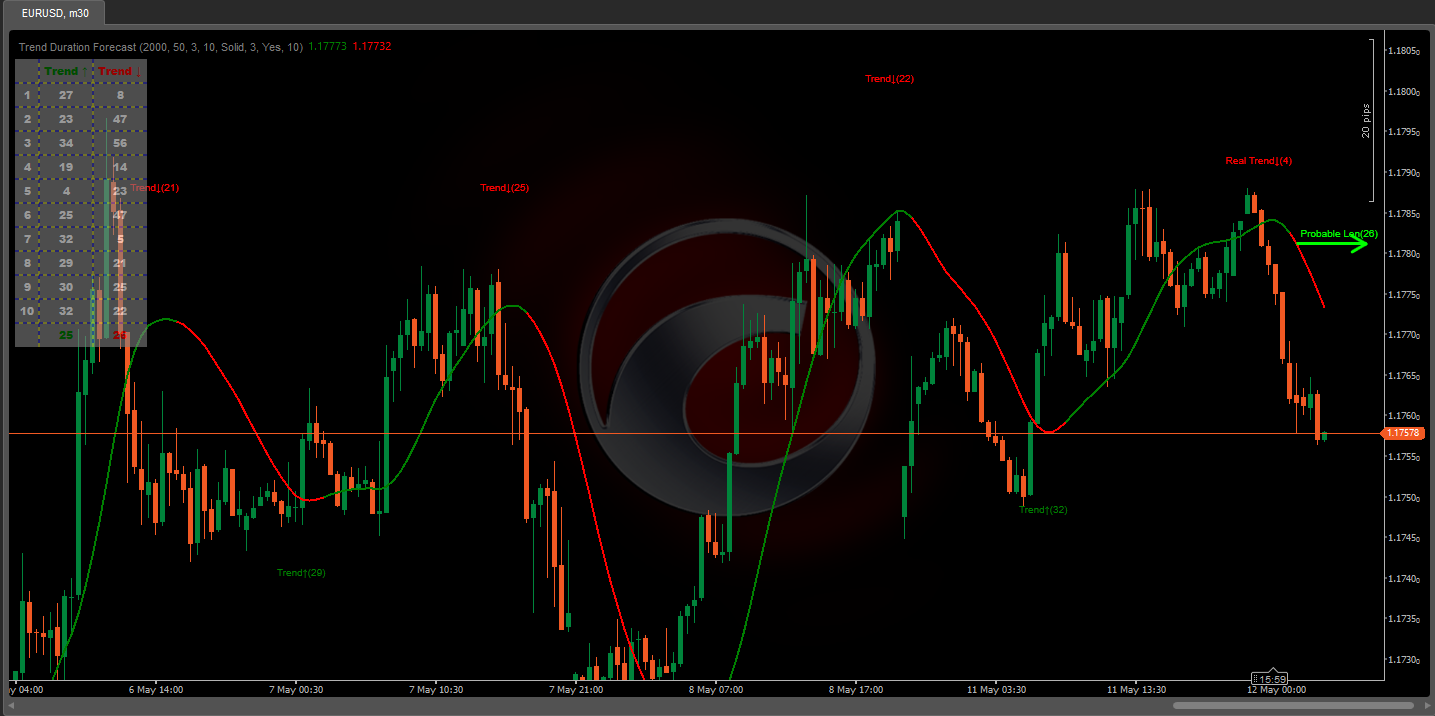This screenshot has width=1435, height=716.
Task: Click the 1.1805 price axis label
Action: [x=1404, y=51]
